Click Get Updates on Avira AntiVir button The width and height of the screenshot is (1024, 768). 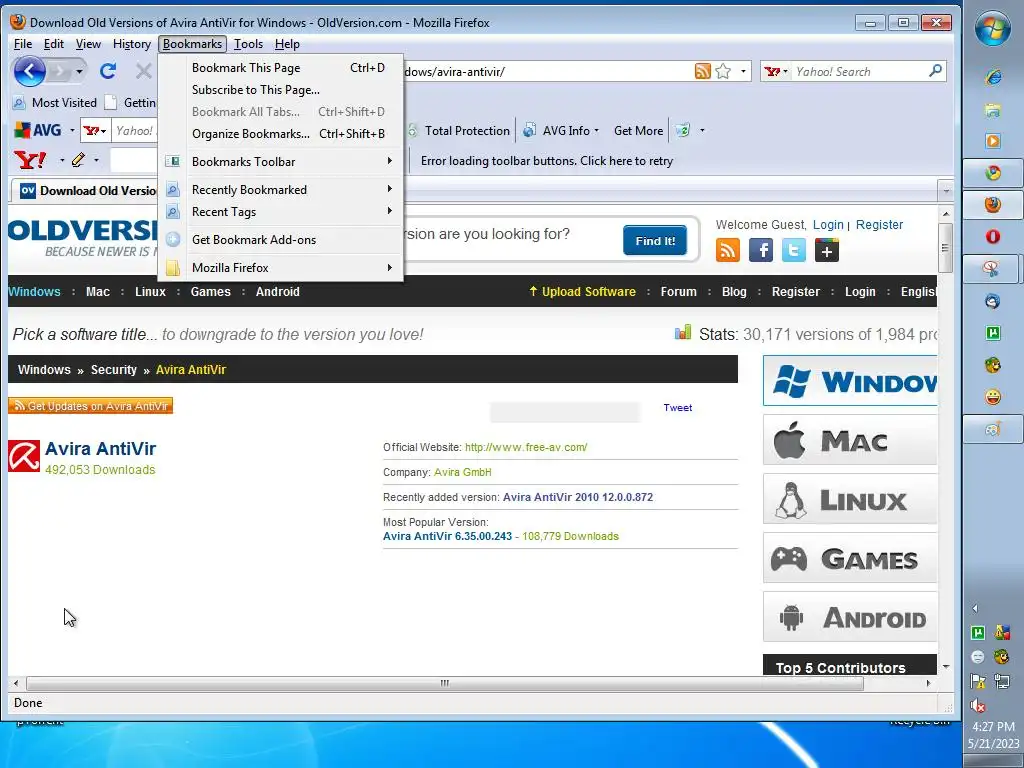[x=90, y=406]
